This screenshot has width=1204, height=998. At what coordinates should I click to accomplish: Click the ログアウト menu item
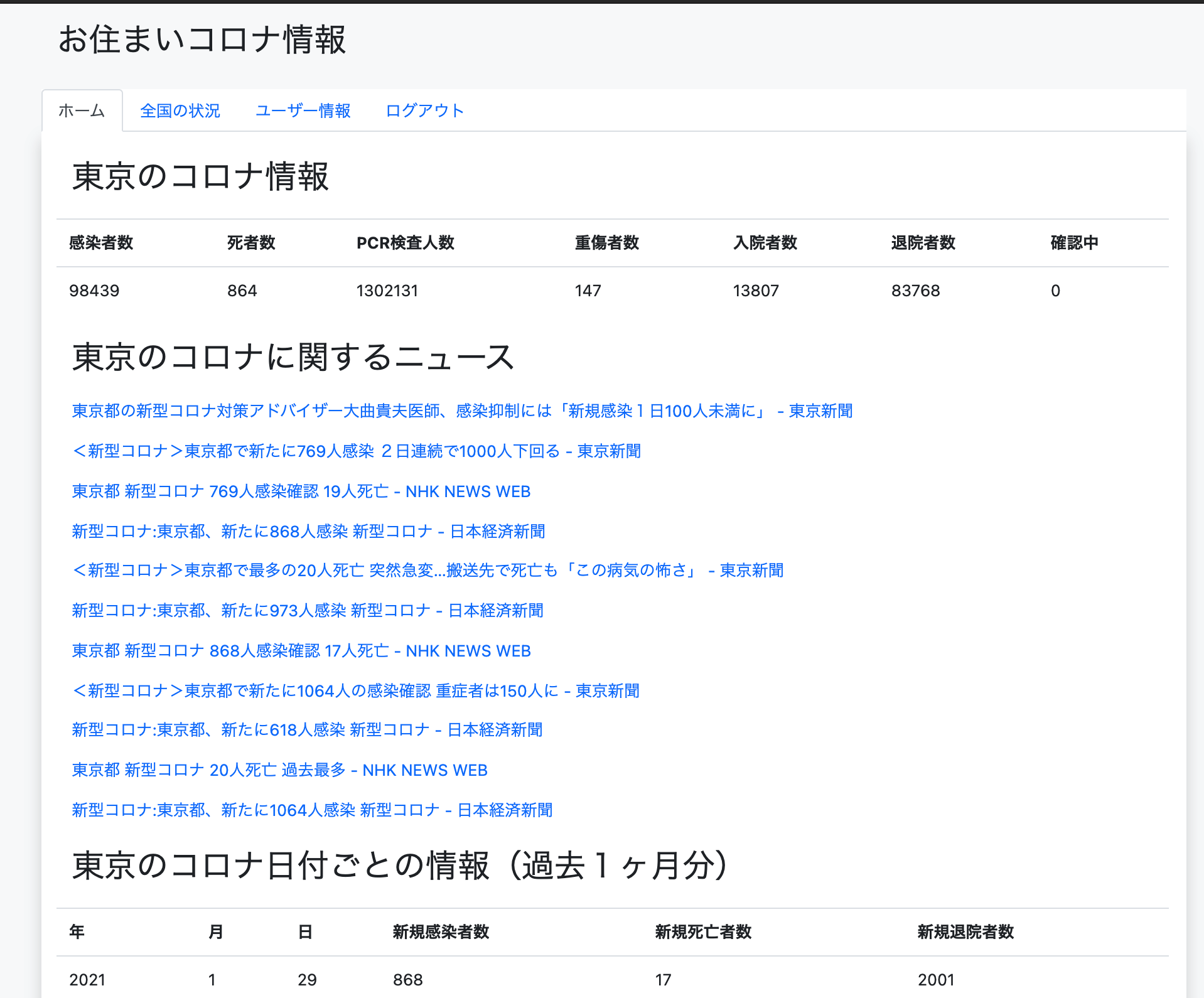(x=425, y=110)
